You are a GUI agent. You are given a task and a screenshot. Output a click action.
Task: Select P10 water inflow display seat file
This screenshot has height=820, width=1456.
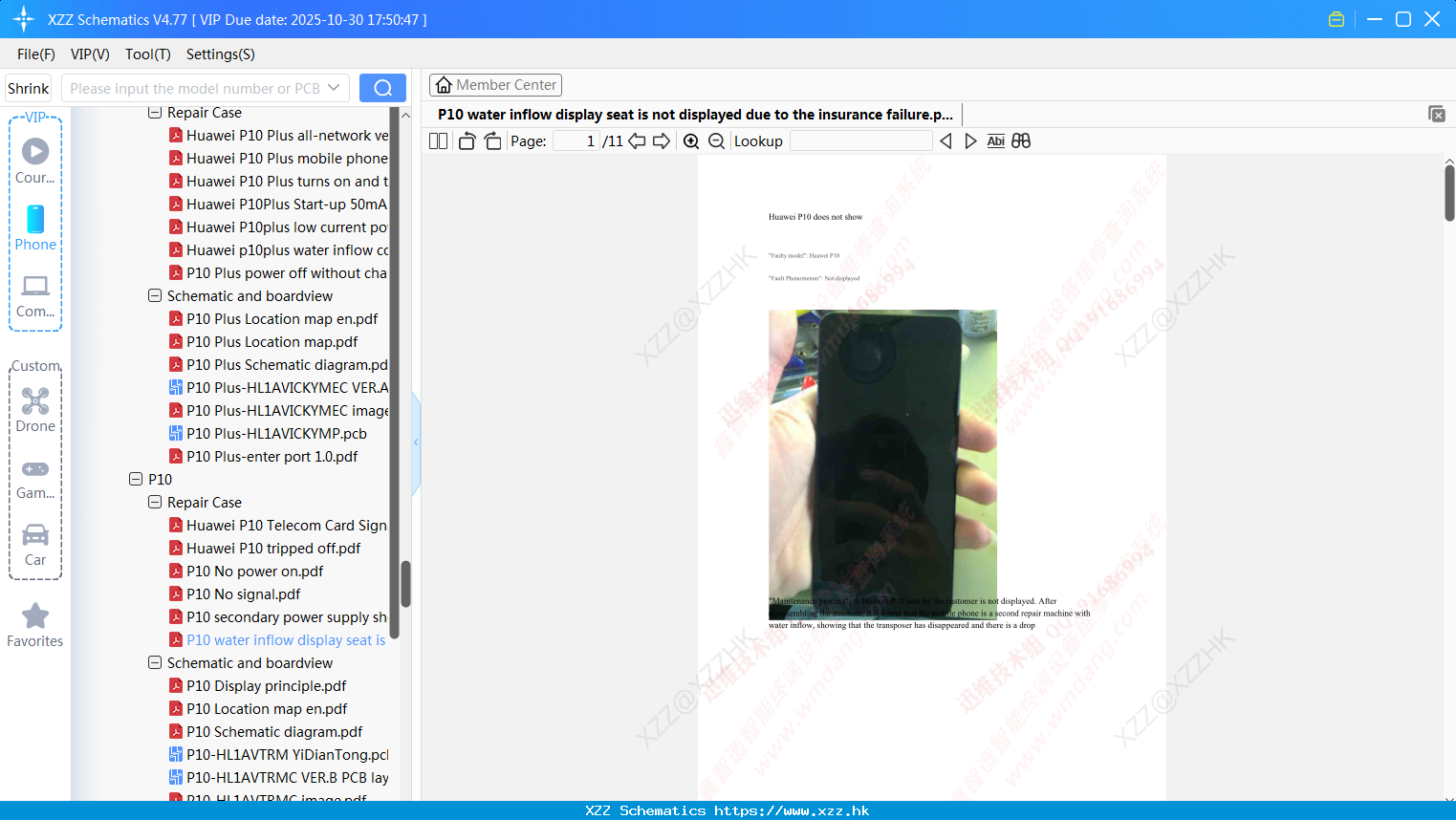279,639
